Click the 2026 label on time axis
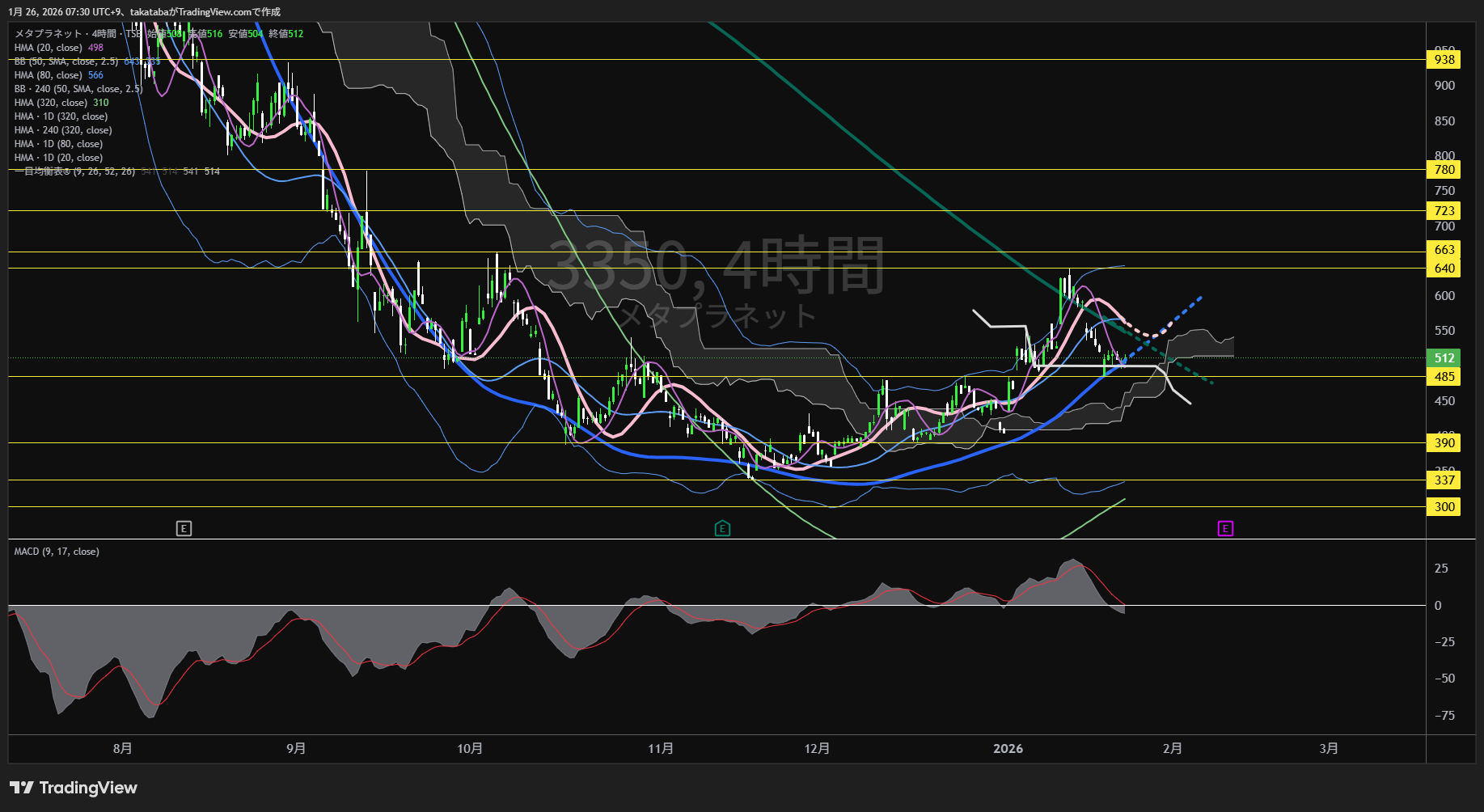 pyautogui.click(x=1008, y=749)
